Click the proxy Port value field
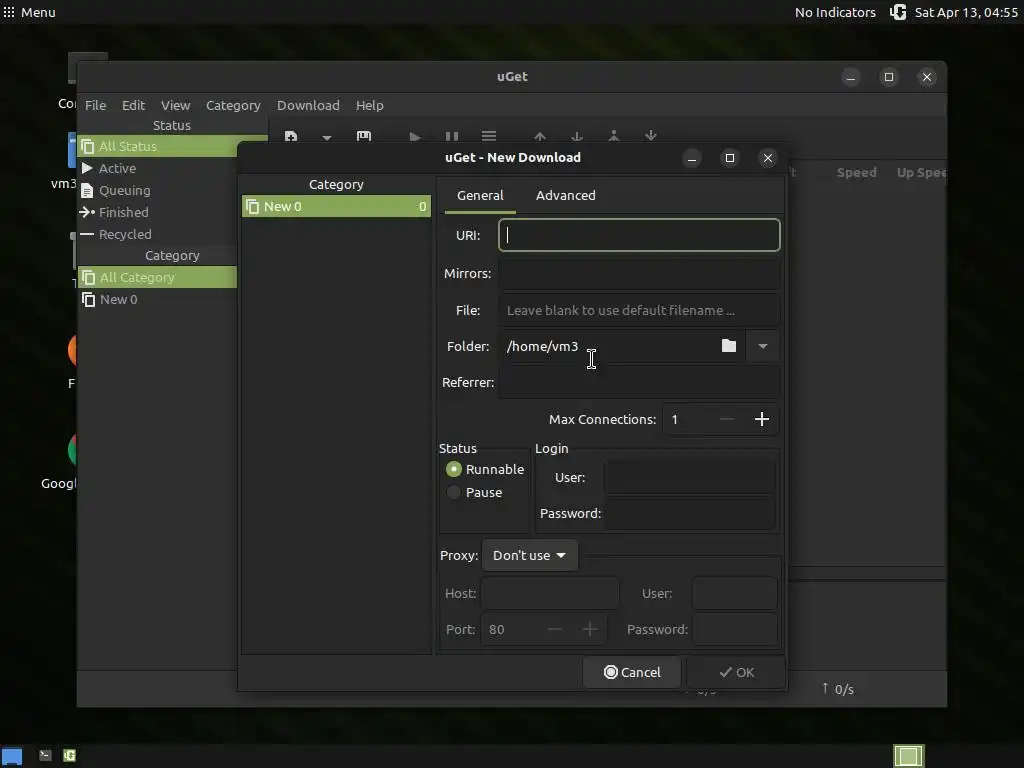The width and height of the screenshot is (1024, 768). click(509, 629)
